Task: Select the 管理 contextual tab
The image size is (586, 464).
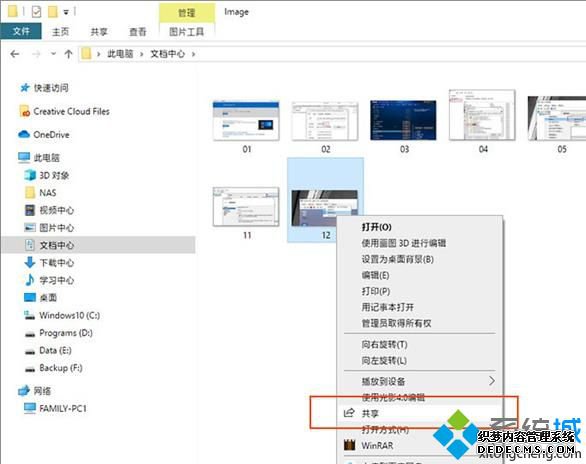Action: 186,13
